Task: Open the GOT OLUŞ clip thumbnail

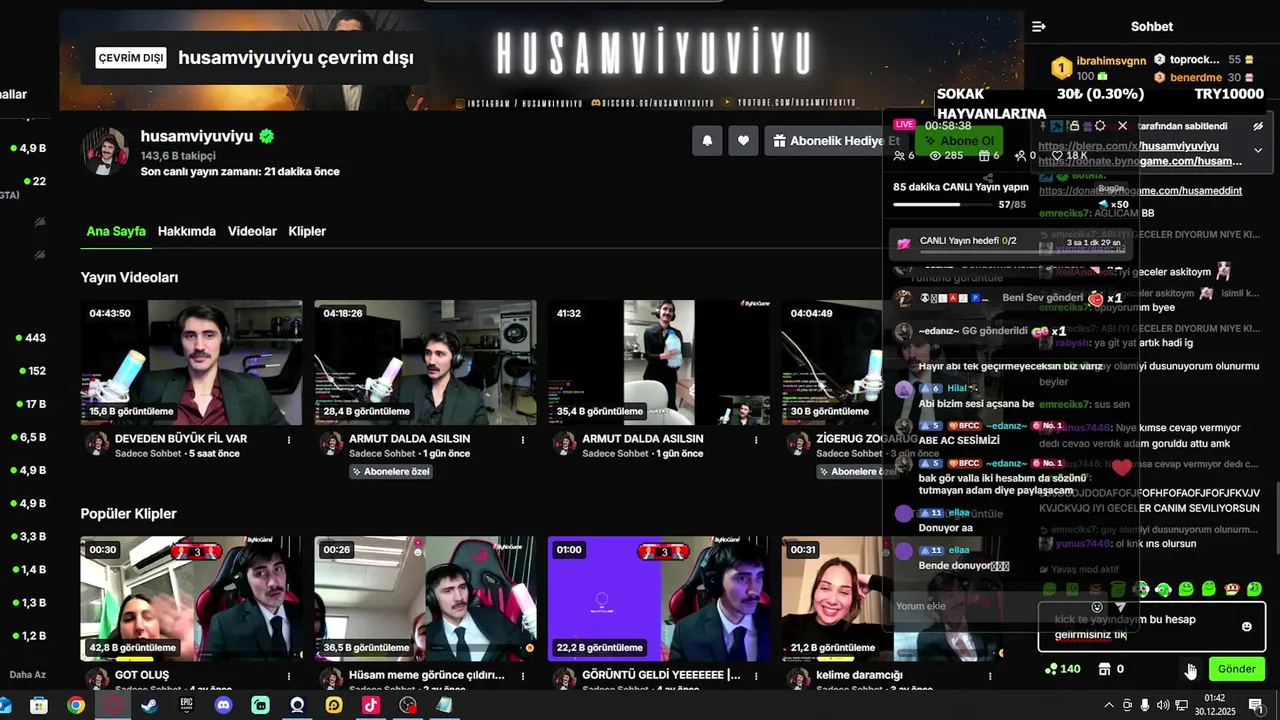Action: (192, 599)
